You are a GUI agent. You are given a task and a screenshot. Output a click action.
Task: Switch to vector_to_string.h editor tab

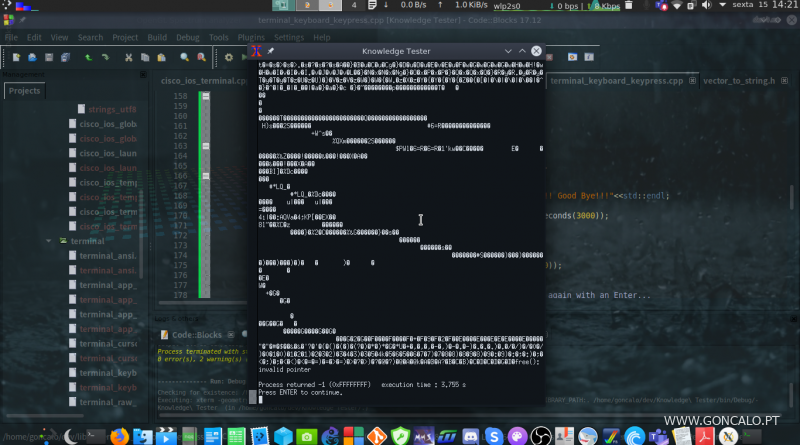tap(739, 81)
